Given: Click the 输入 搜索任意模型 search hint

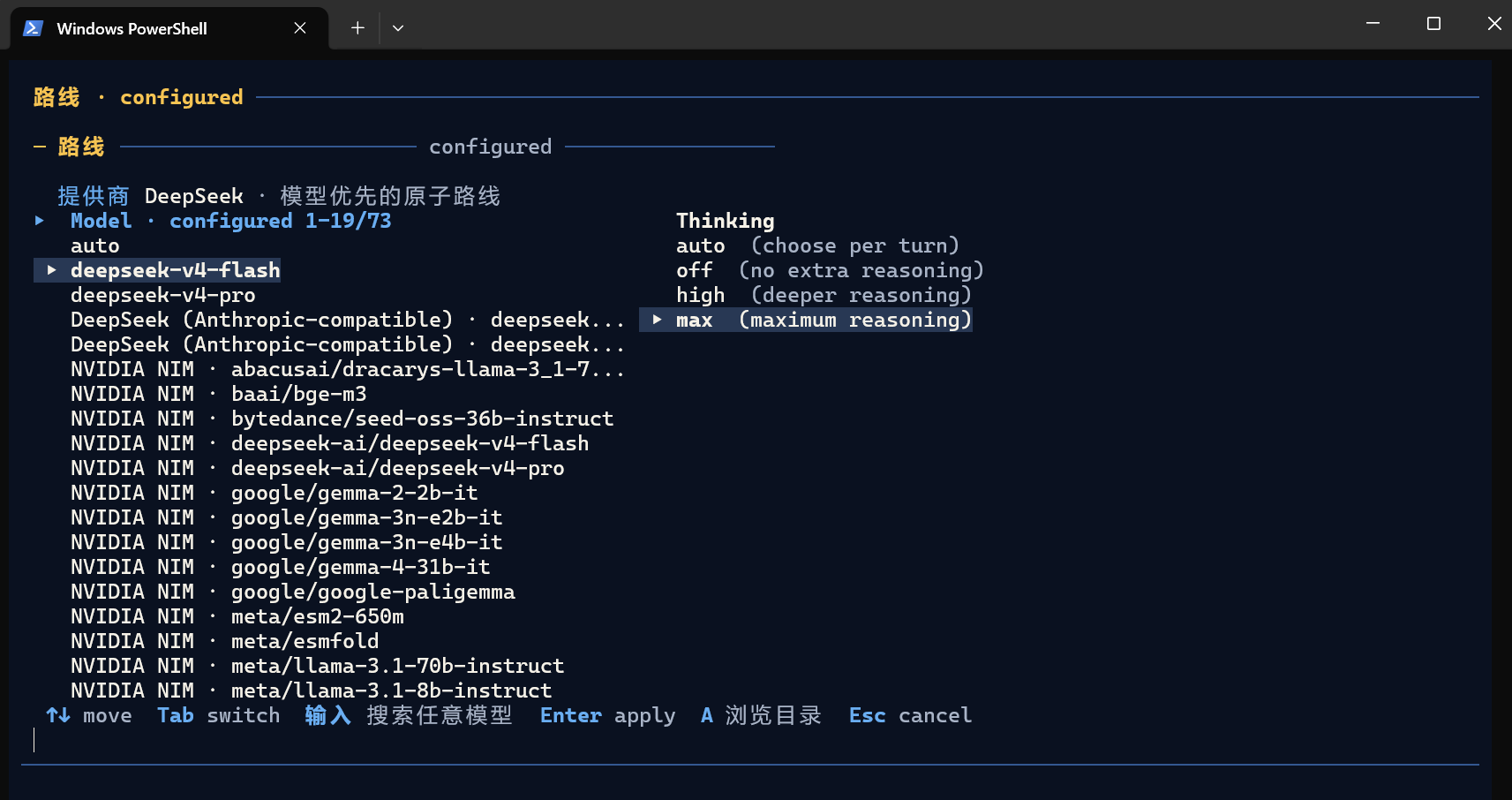Looking at the screenshot, I should click(409, 715).
